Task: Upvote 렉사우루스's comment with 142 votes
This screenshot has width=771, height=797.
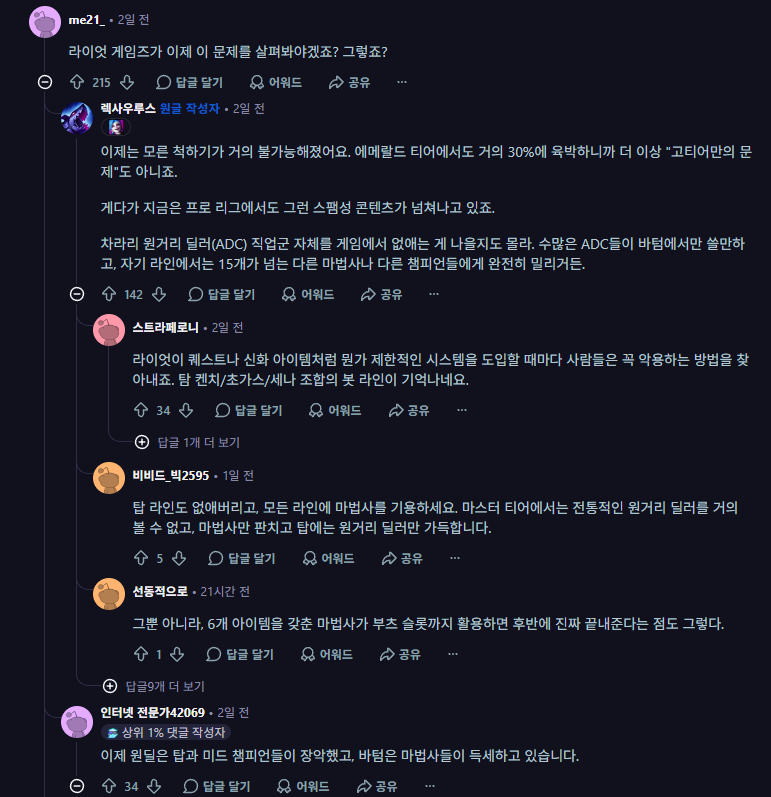Action: tap(109, 294)
